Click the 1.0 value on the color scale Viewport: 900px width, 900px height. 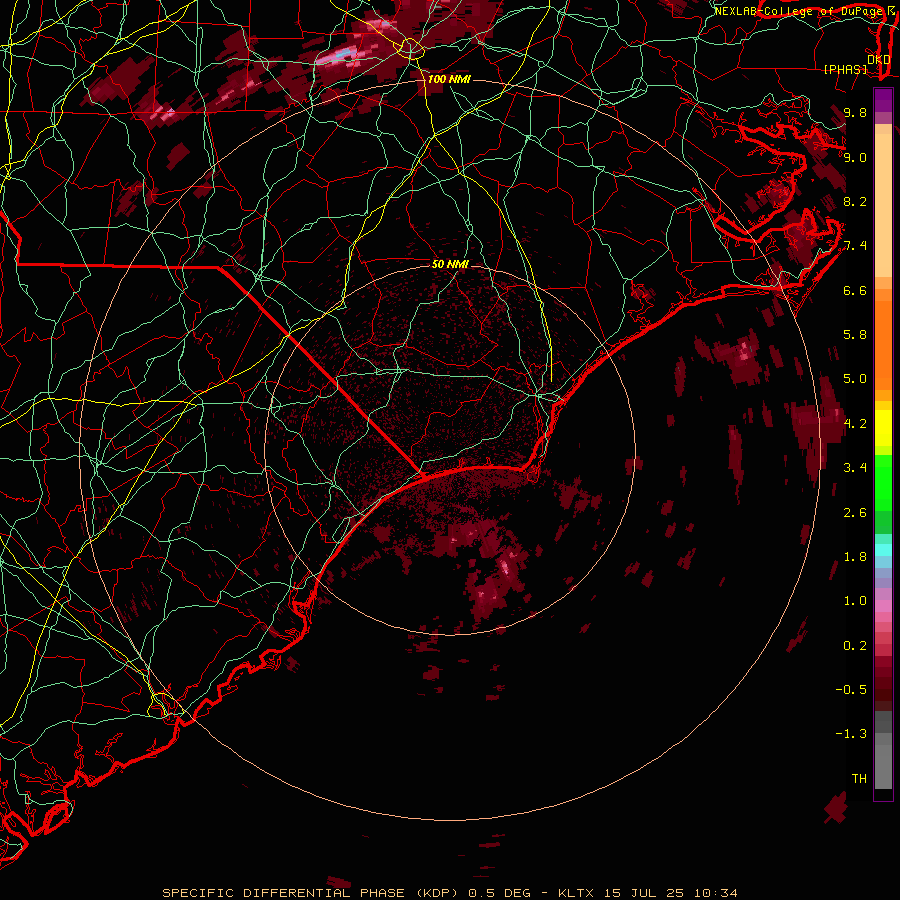tap(855, 601)
